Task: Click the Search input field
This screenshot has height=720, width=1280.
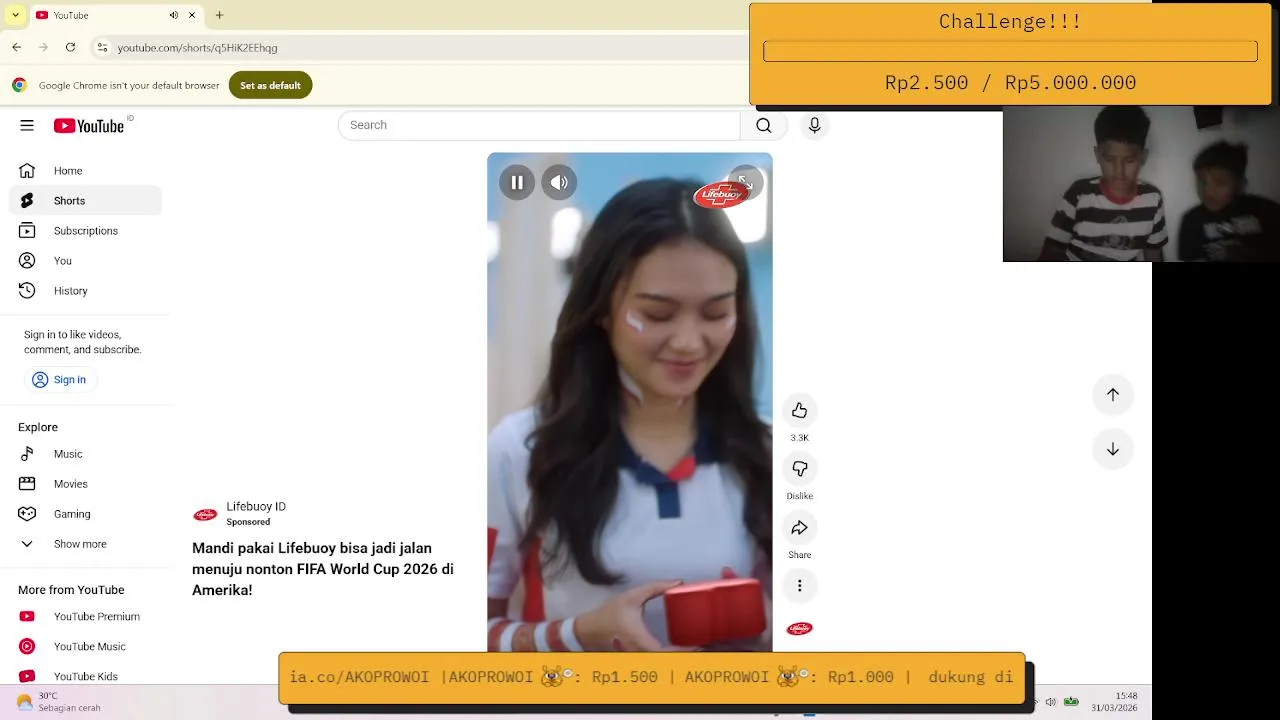Action: (x=539, y=125)
